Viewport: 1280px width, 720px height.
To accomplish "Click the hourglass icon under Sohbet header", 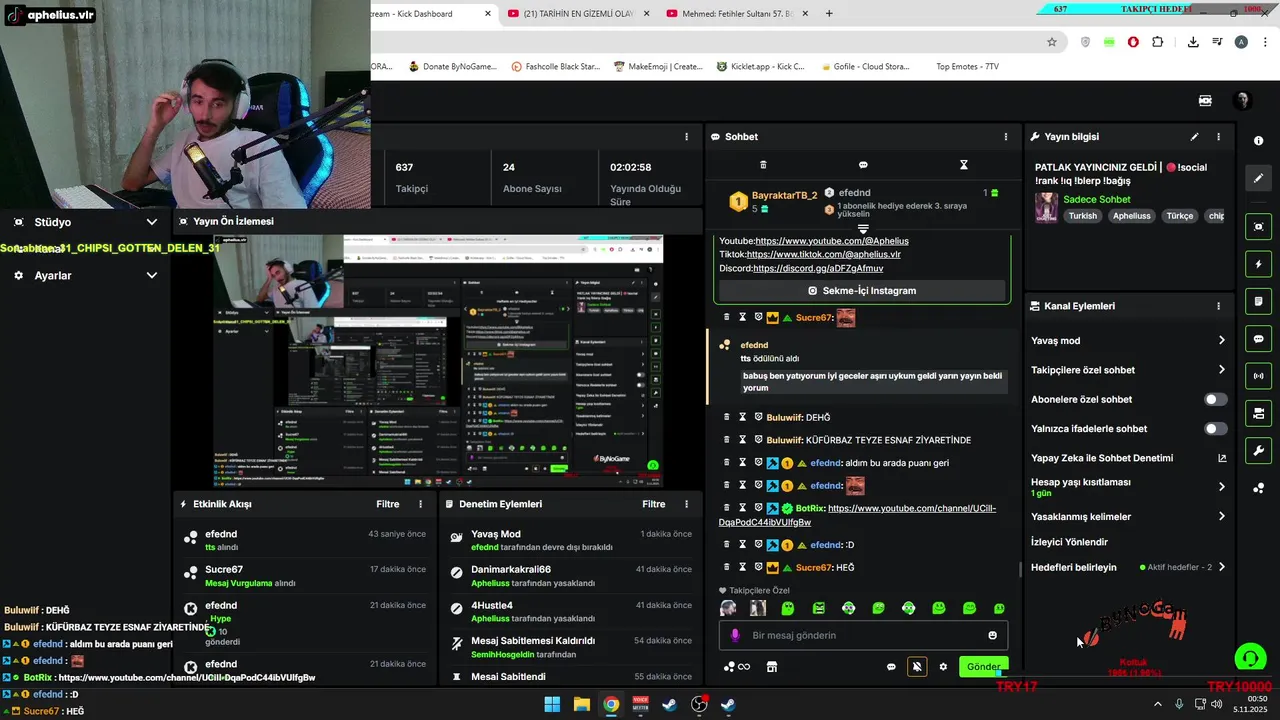I will 964,165.
